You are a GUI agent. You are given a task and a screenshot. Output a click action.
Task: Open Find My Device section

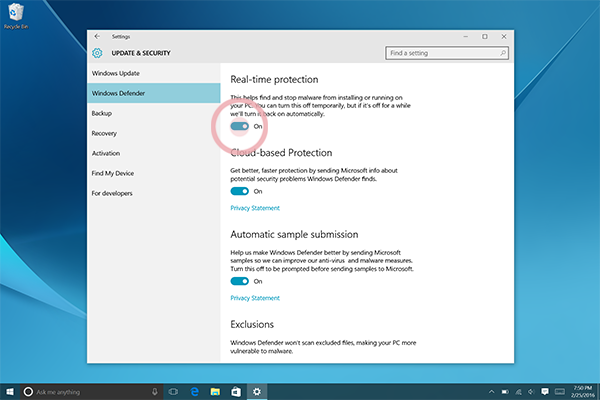coord(154,173)
